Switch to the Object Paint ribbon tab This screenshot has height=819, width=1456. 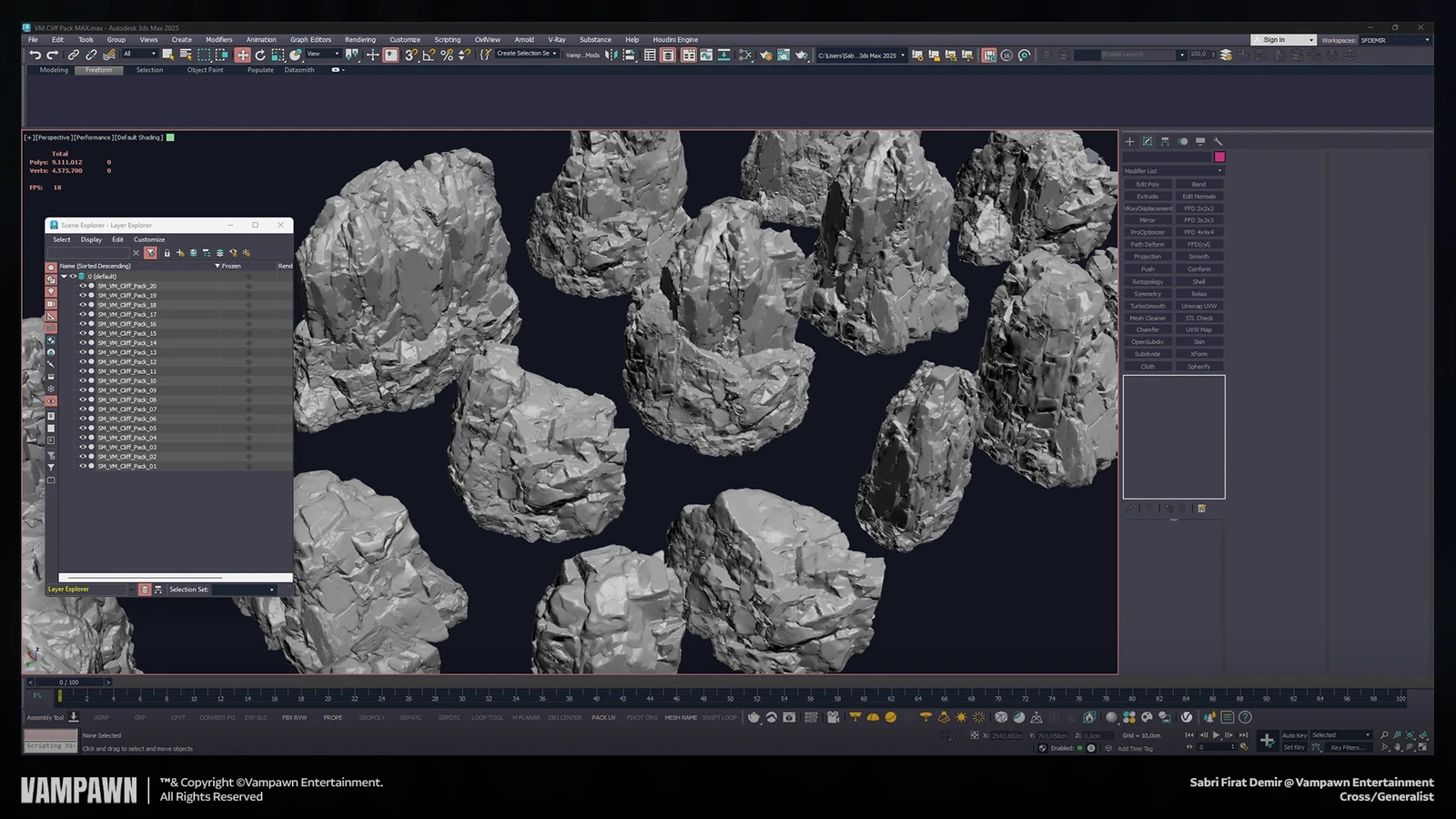point(205,70)
